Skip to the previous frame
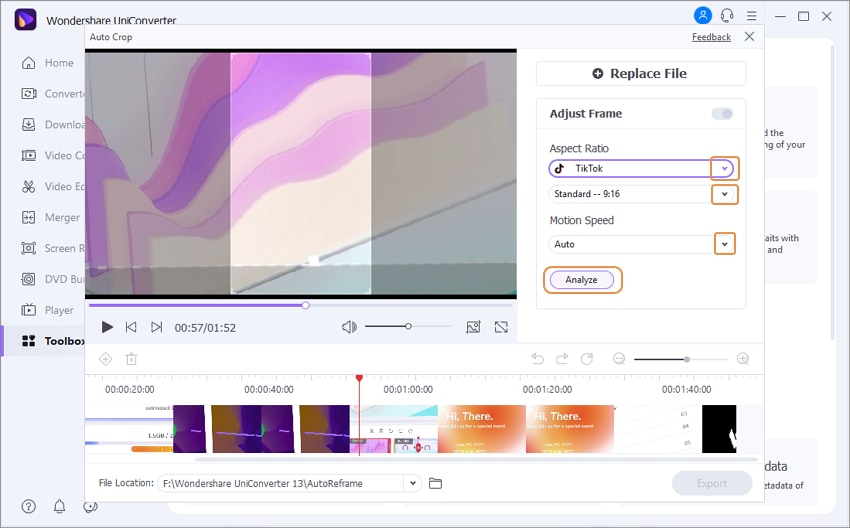850x528 pixels. tap(131, 327)
